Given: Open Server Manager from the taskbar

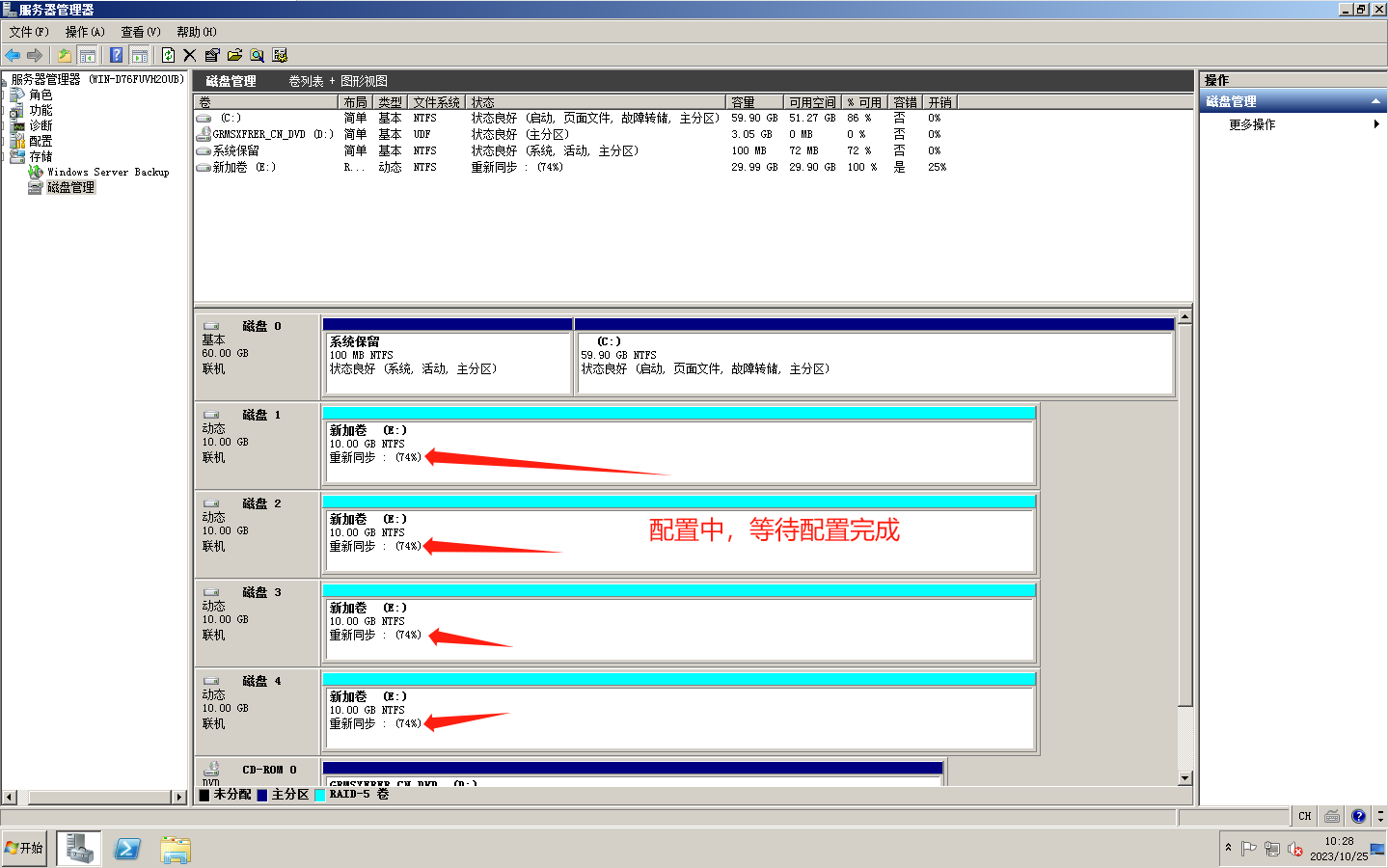Looking at the screenshot, I should pos(79,848).
